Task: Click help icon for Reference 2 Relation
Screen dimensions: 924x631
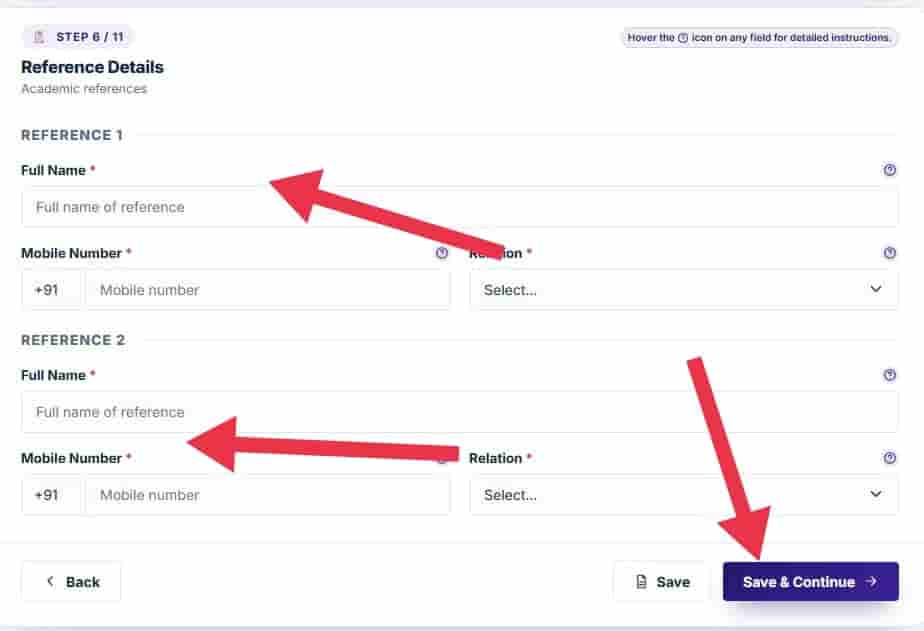Action: (x=889, y=458)
